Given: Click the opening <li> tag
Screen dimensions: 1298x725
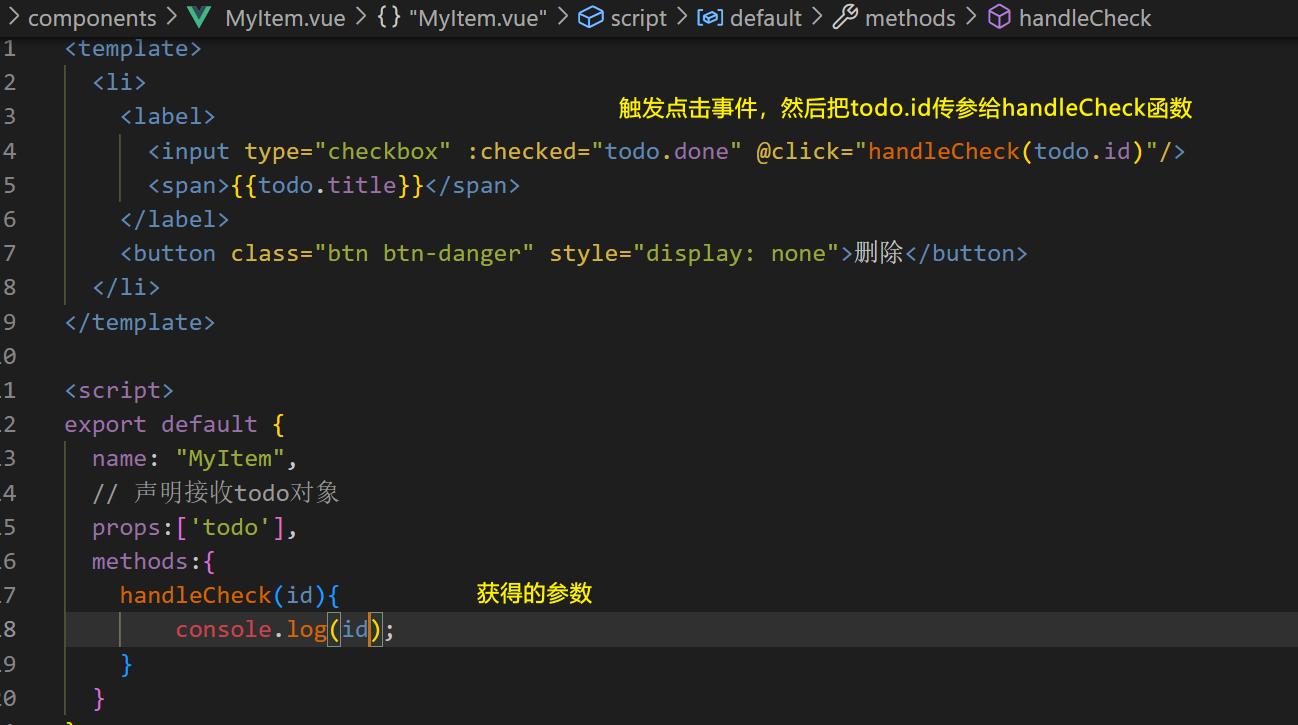Looking at the screenshot, I should tap(119, 82).
